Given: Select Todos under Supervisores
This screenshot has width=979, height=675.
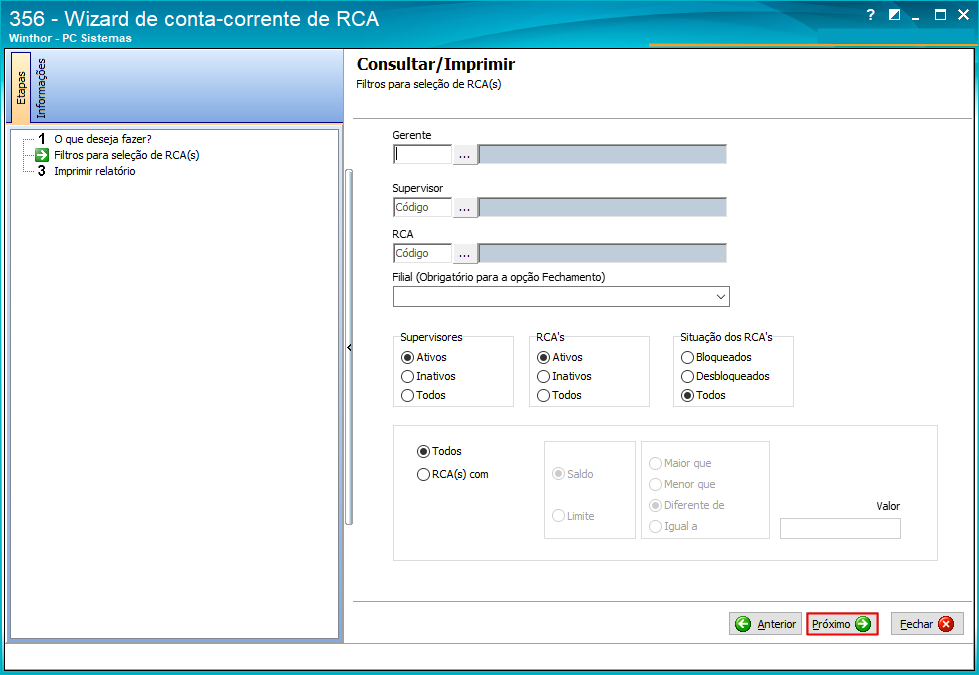Looking at the screenshot, I should click(423, 395).
